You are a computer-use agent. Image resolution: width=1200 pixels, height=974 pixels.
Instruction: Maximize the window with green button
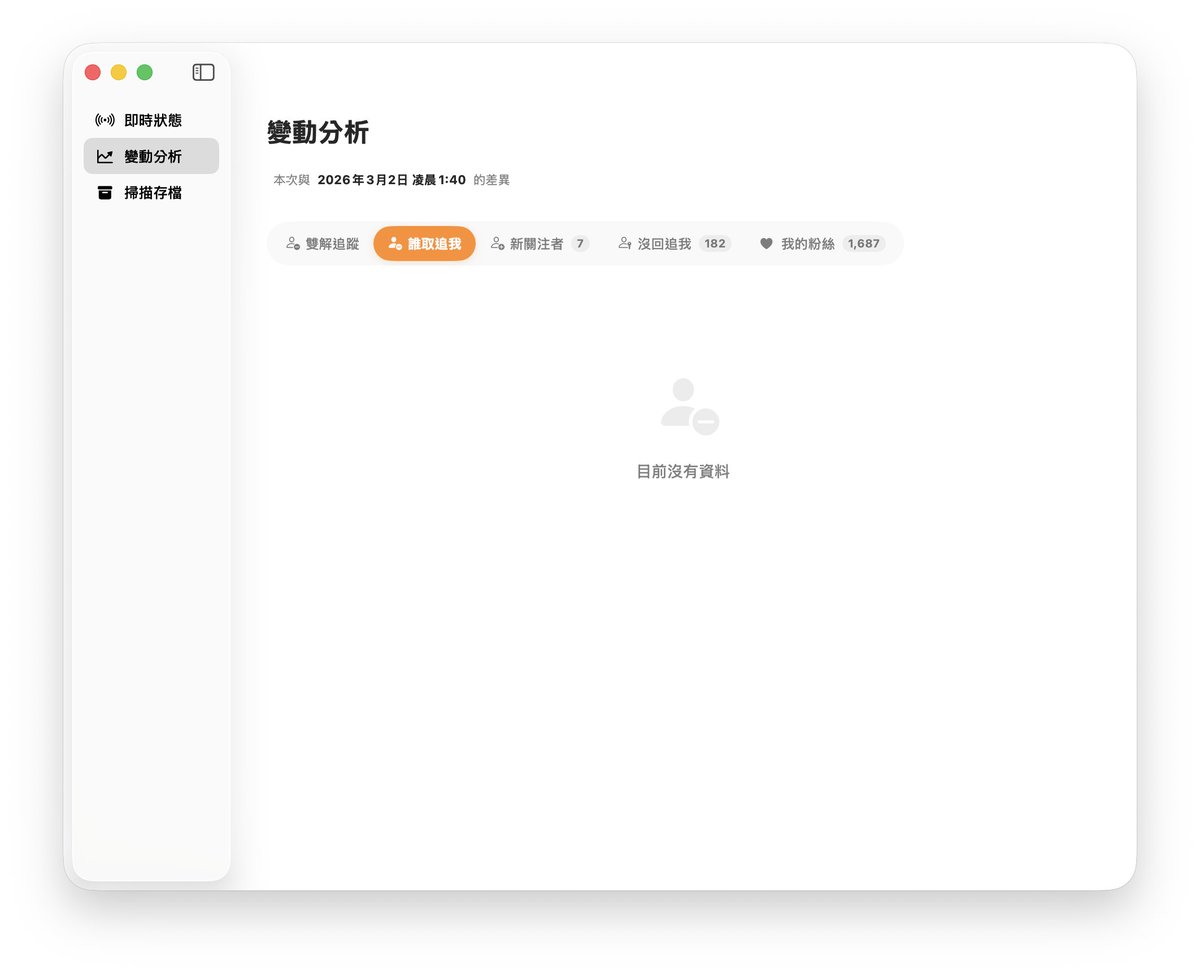(145, 72)
